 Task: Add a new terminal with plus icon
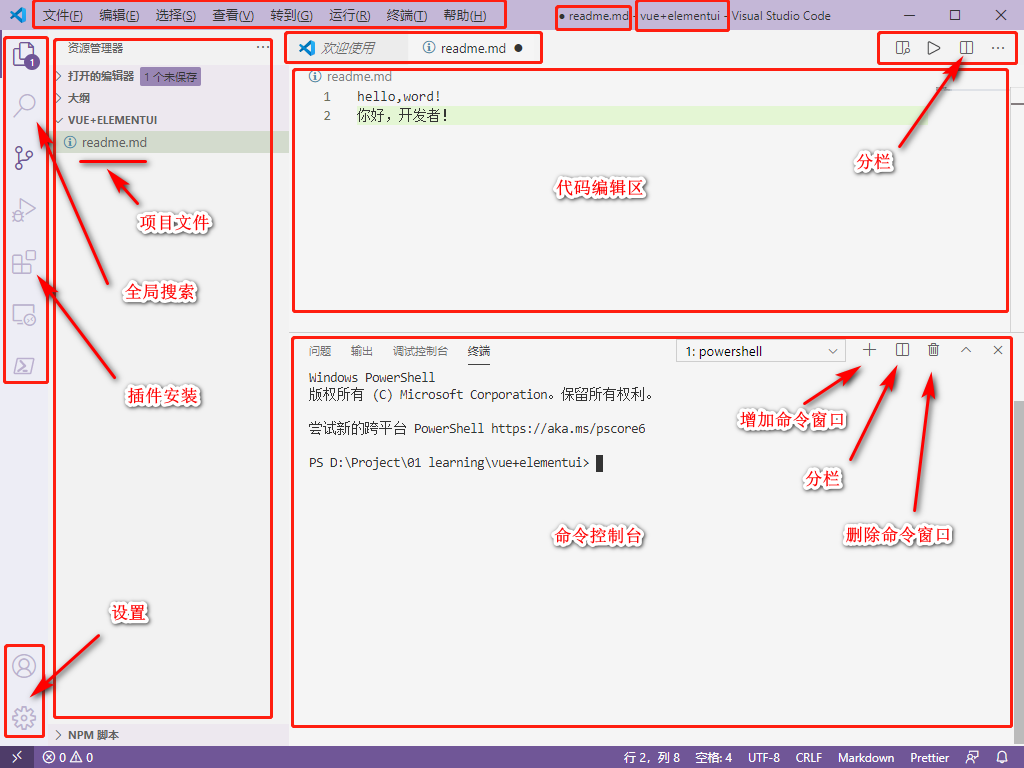pos(869,350)
